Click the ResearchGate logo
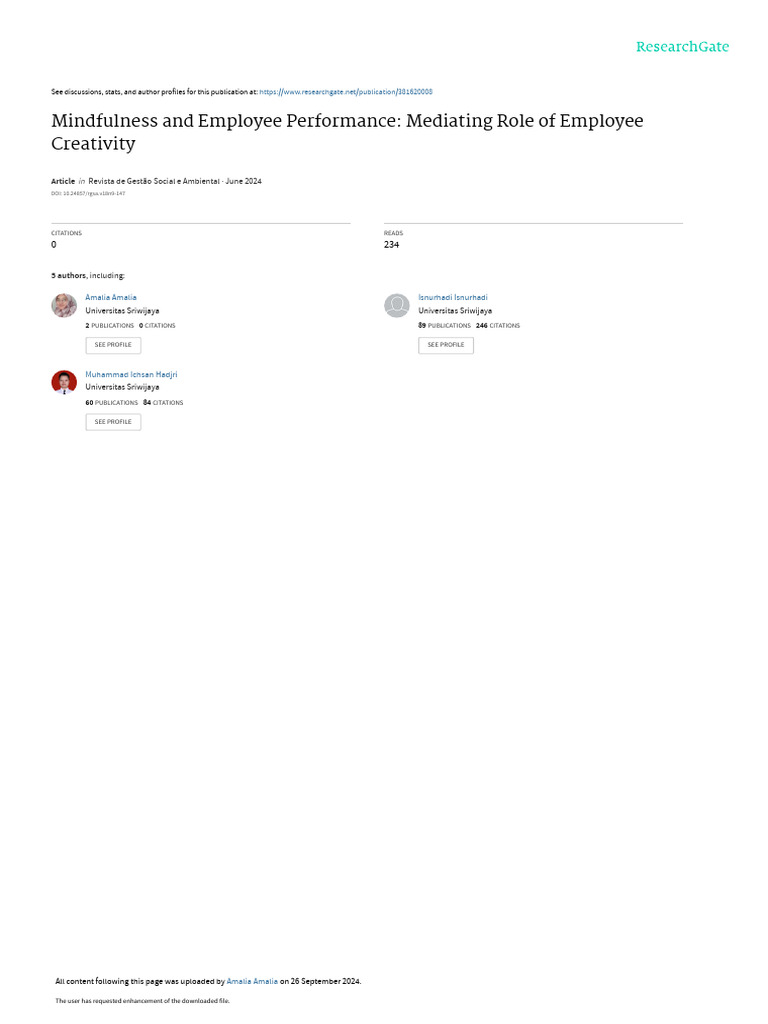768x1024 pixels. pos(682,47)
